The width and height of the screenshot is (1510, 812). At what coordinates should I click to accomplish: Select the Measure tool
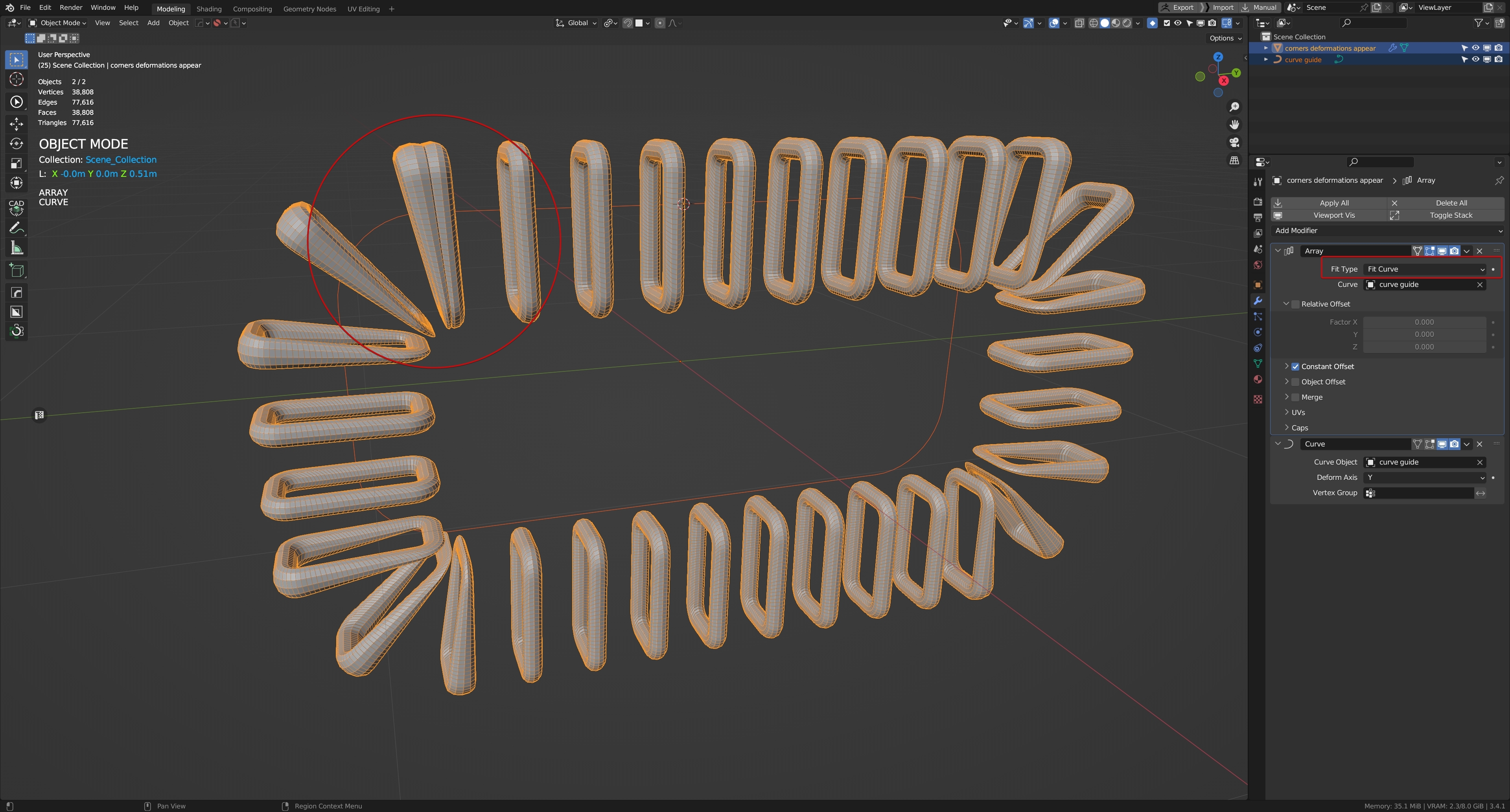tap(17, 248)
